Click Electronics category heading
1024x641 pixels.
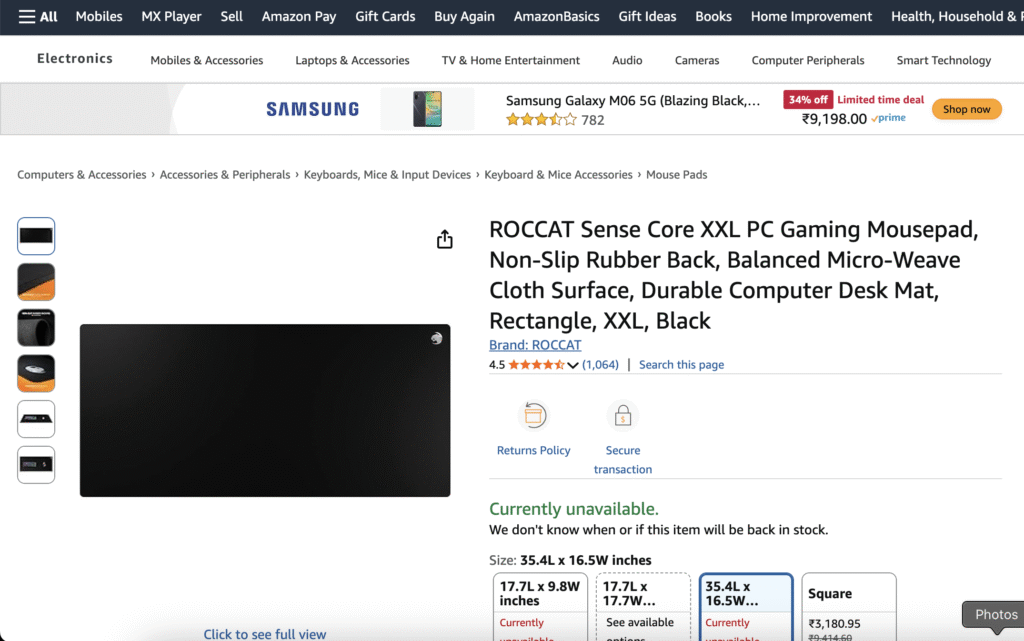coord(75,59)
